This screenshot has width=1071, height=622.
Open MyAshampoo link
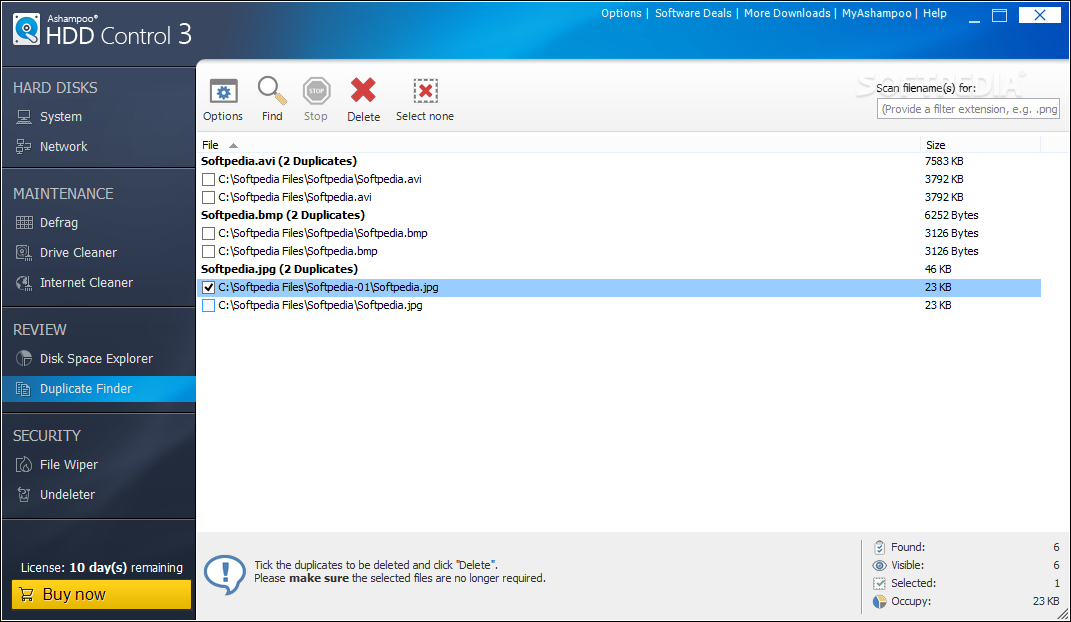[x=876, y=13]
